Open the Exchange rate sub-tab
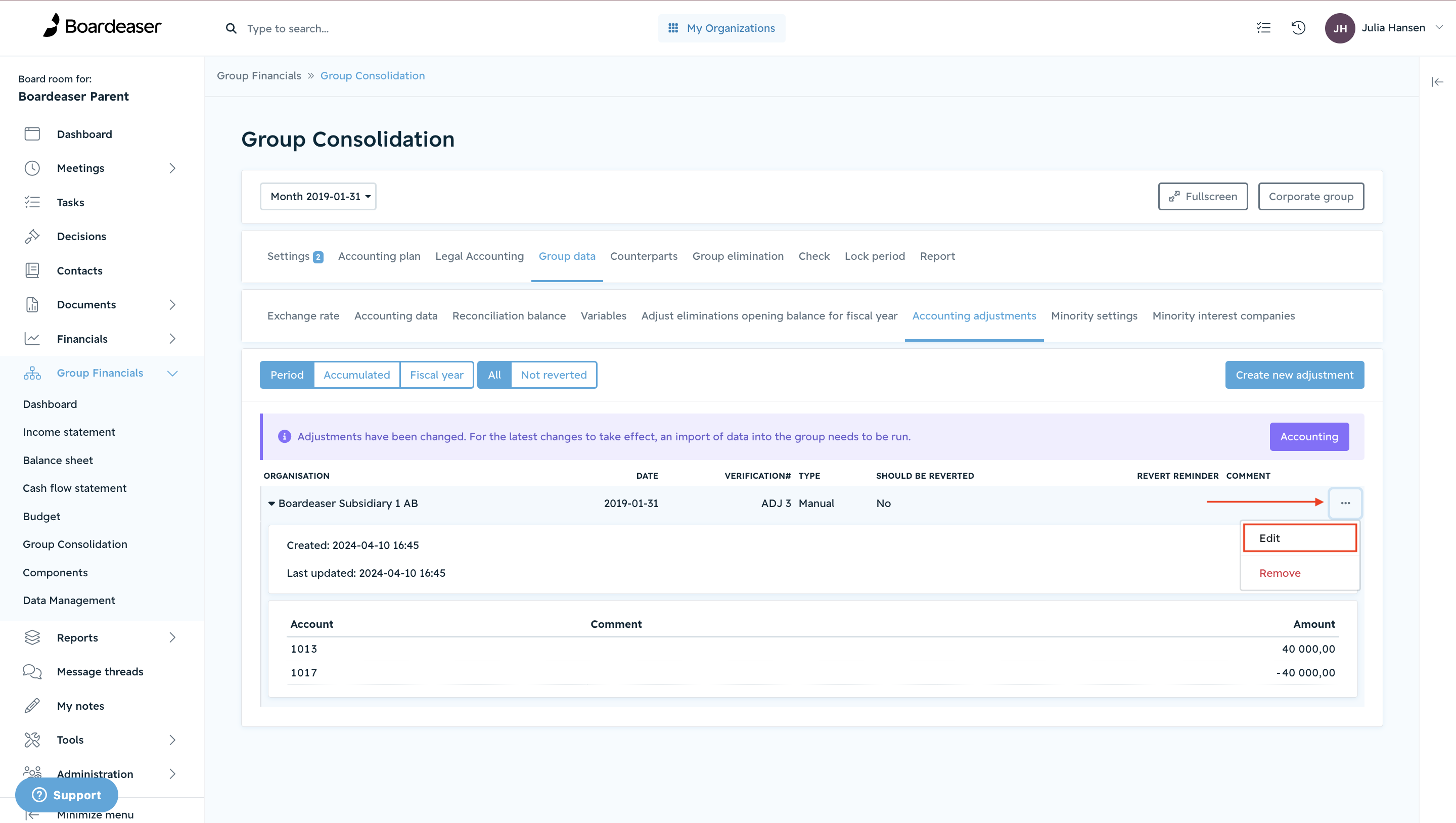 303,316
